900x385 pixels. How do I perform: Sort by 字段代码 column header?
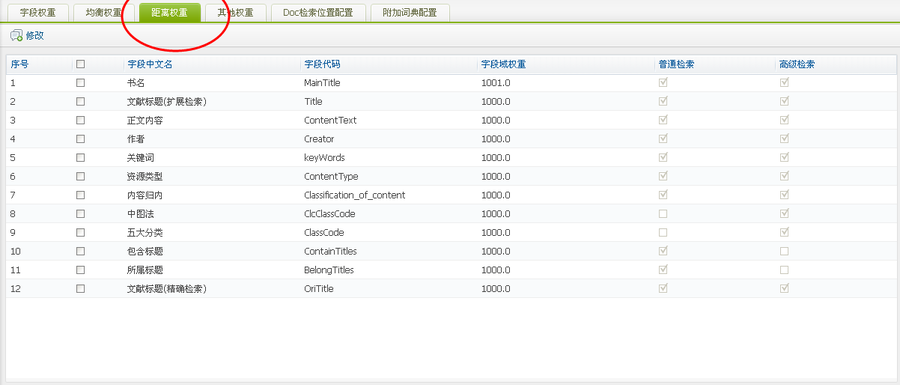click(322, 64)
